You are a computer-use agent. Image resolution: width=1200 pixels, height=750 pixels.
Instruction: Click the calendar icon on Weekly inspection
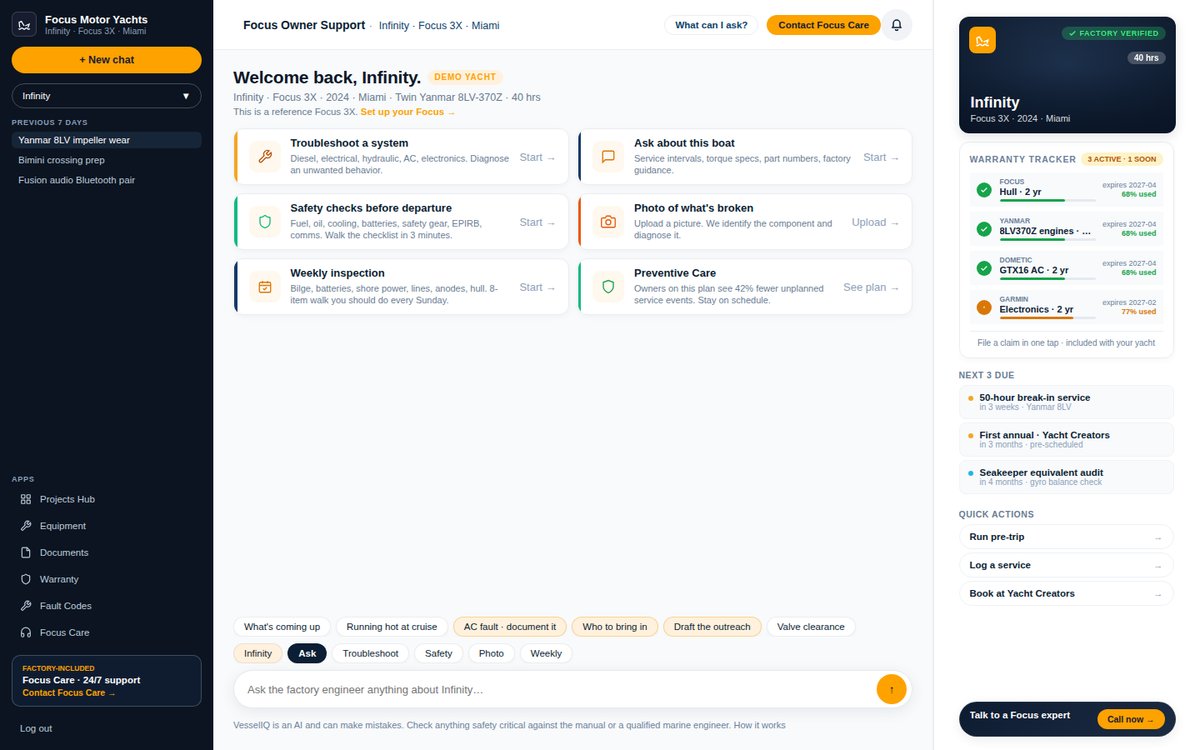(265, 287)
